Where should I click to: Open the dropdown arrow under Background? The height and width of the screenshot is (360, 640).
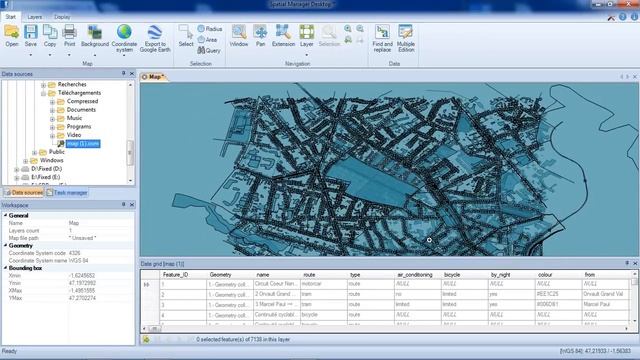pos(95,55)
